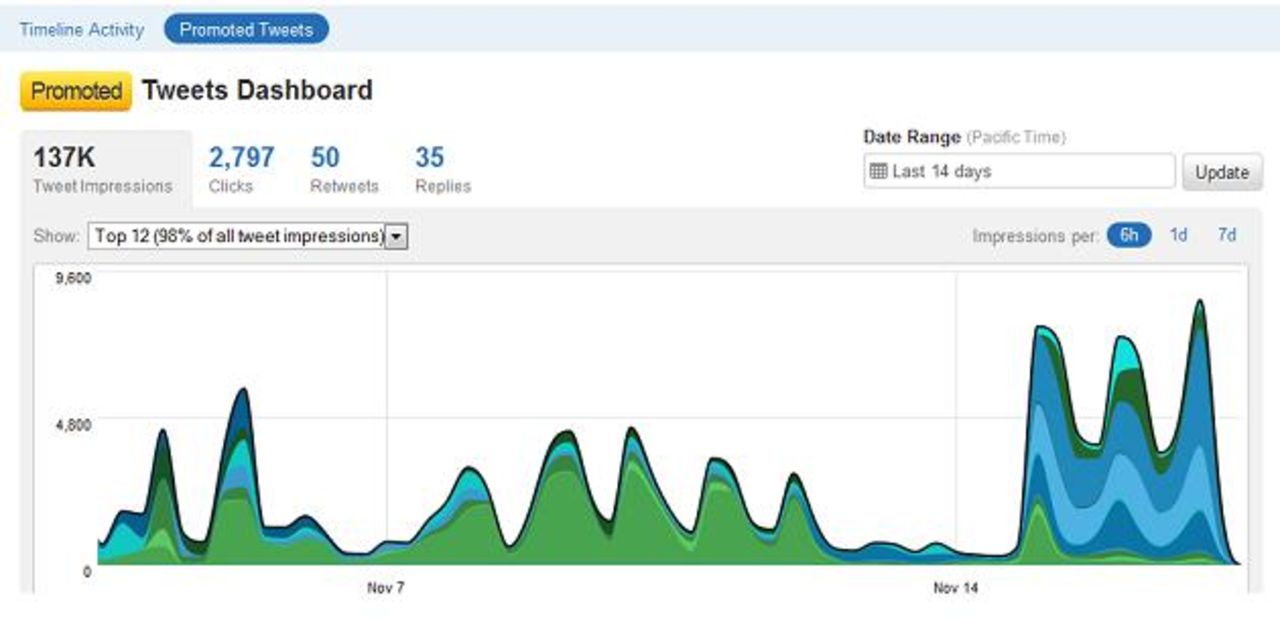Click the Tweets Dashboard heading

[257, 90]
